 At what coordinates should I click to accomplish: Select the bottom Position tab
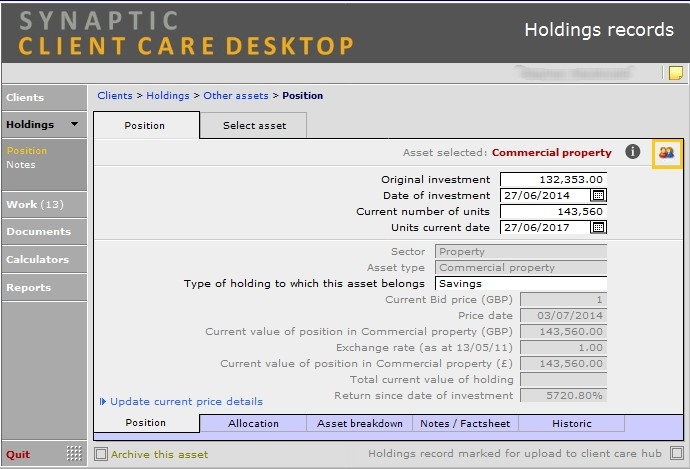[146, 423]
